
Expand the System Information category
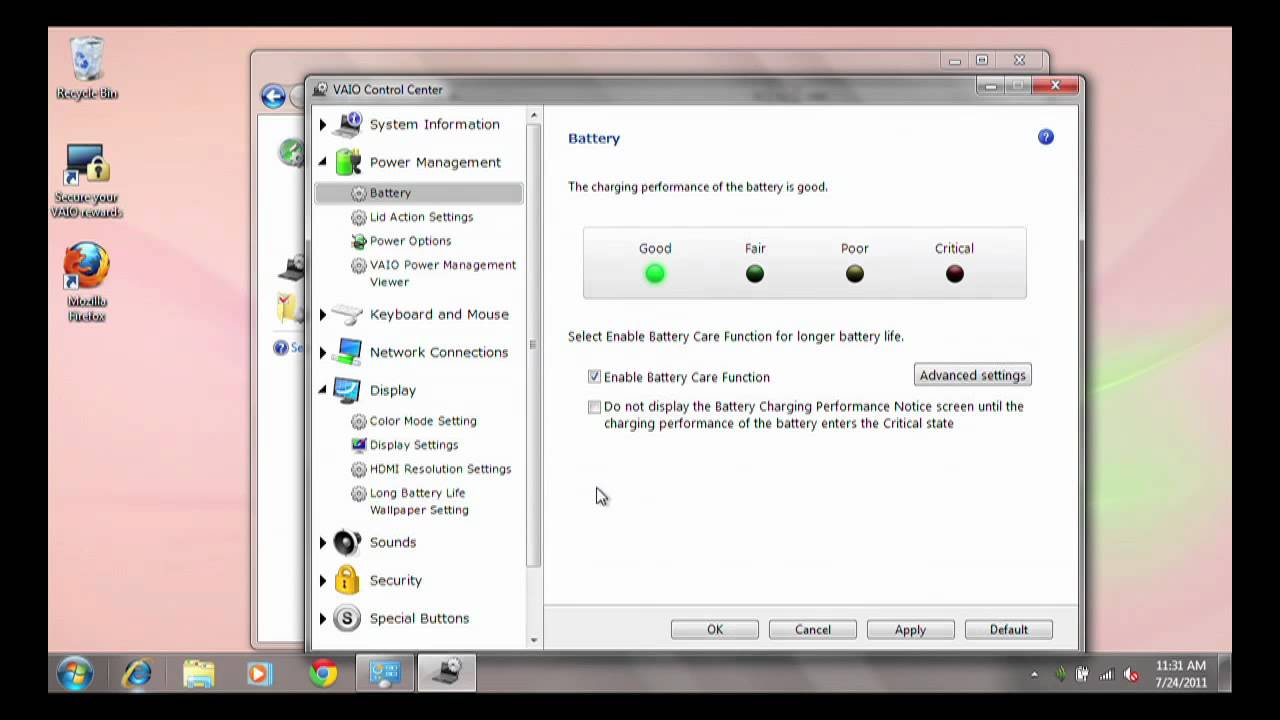[322, 125]
